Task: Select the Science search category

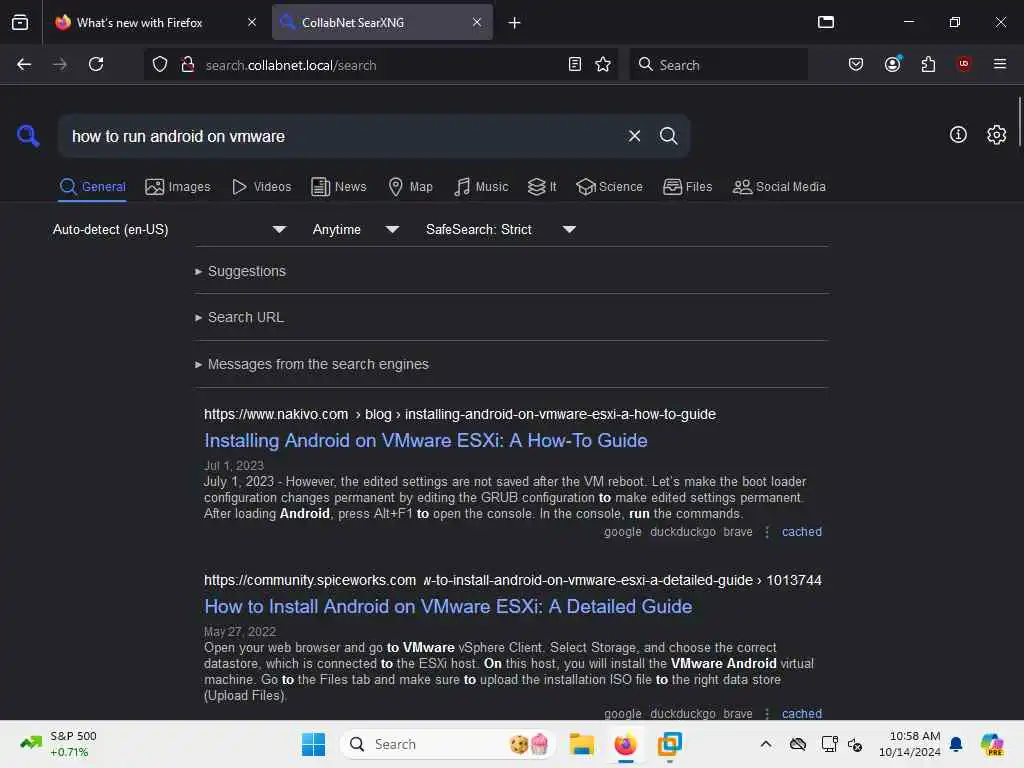Action: (609, 187)
